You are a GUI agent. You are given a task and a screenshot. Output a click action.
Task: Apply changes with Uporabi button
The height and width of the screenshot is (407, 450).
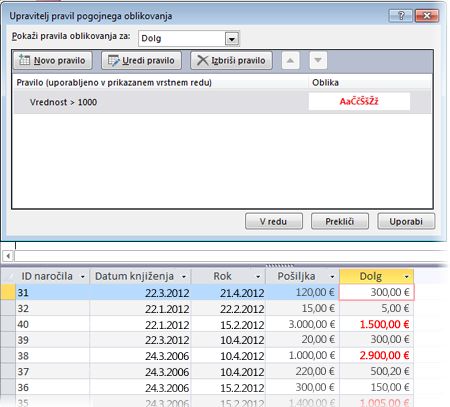[406, 221]
